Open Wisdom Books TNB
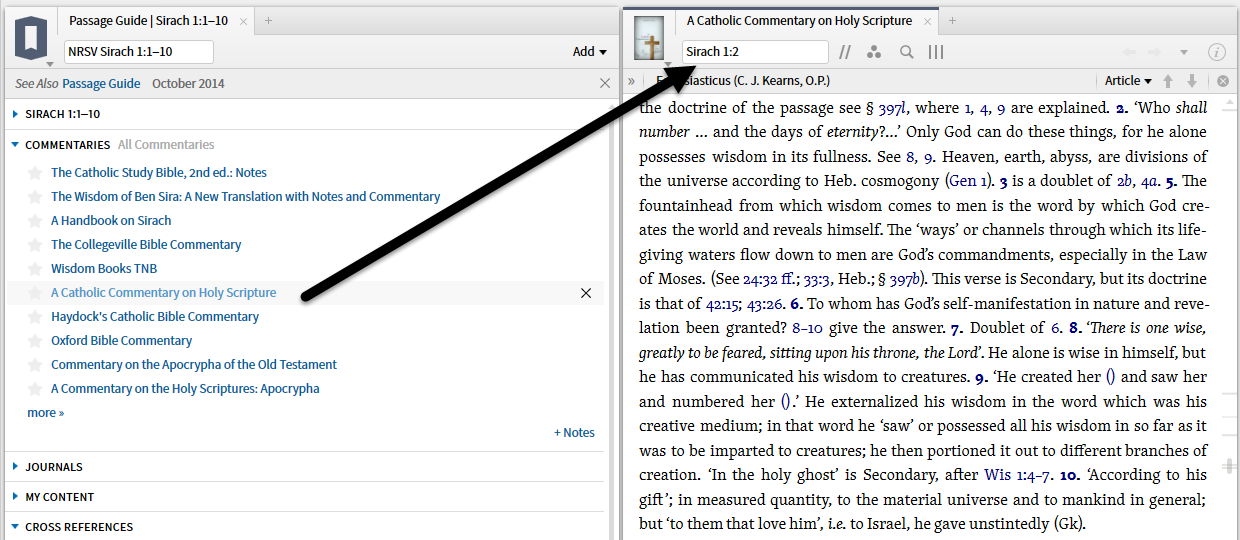The width and height of the screenshot is (1240, 540). tap(104, 269)
